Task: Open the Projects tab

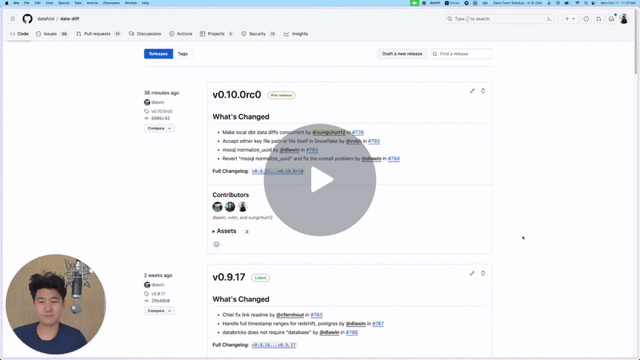Action: point(216,34)
